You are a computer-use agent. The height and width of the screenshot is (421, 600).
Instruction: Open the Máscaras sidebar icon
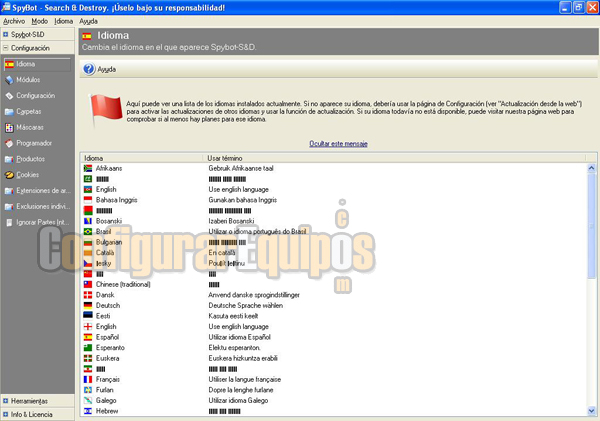click(x=9, y=127)
